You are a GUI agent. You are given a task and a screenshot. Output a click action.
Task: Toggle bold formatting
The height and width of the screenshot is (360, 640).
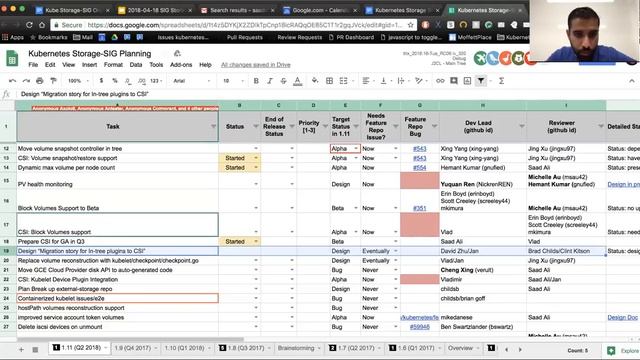pos(256,81)
